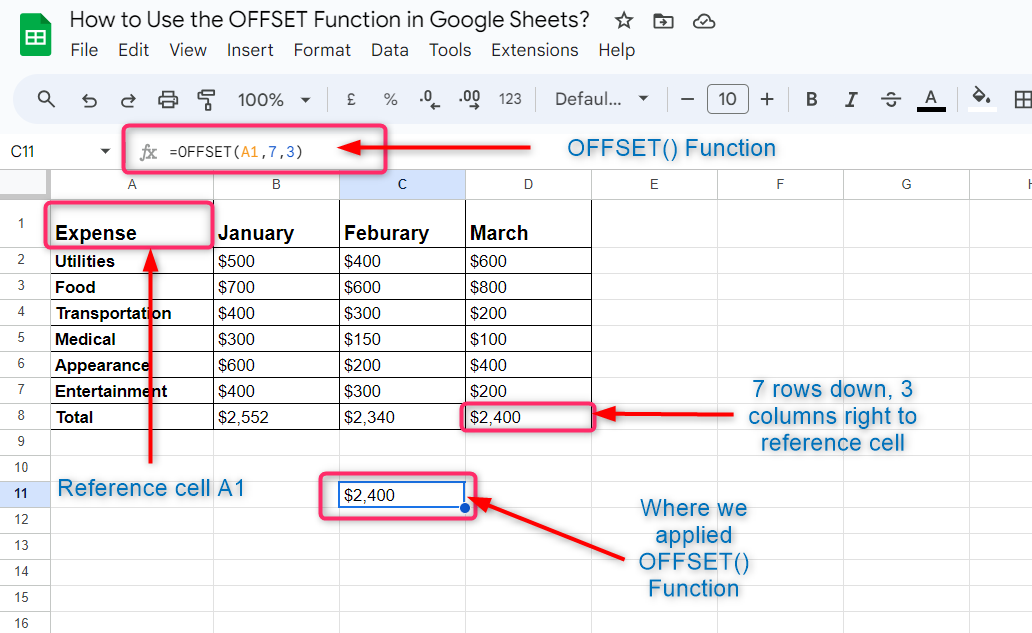1032x633 pixels.
Task: Redo the last undone action
Action: pos(128,99)
